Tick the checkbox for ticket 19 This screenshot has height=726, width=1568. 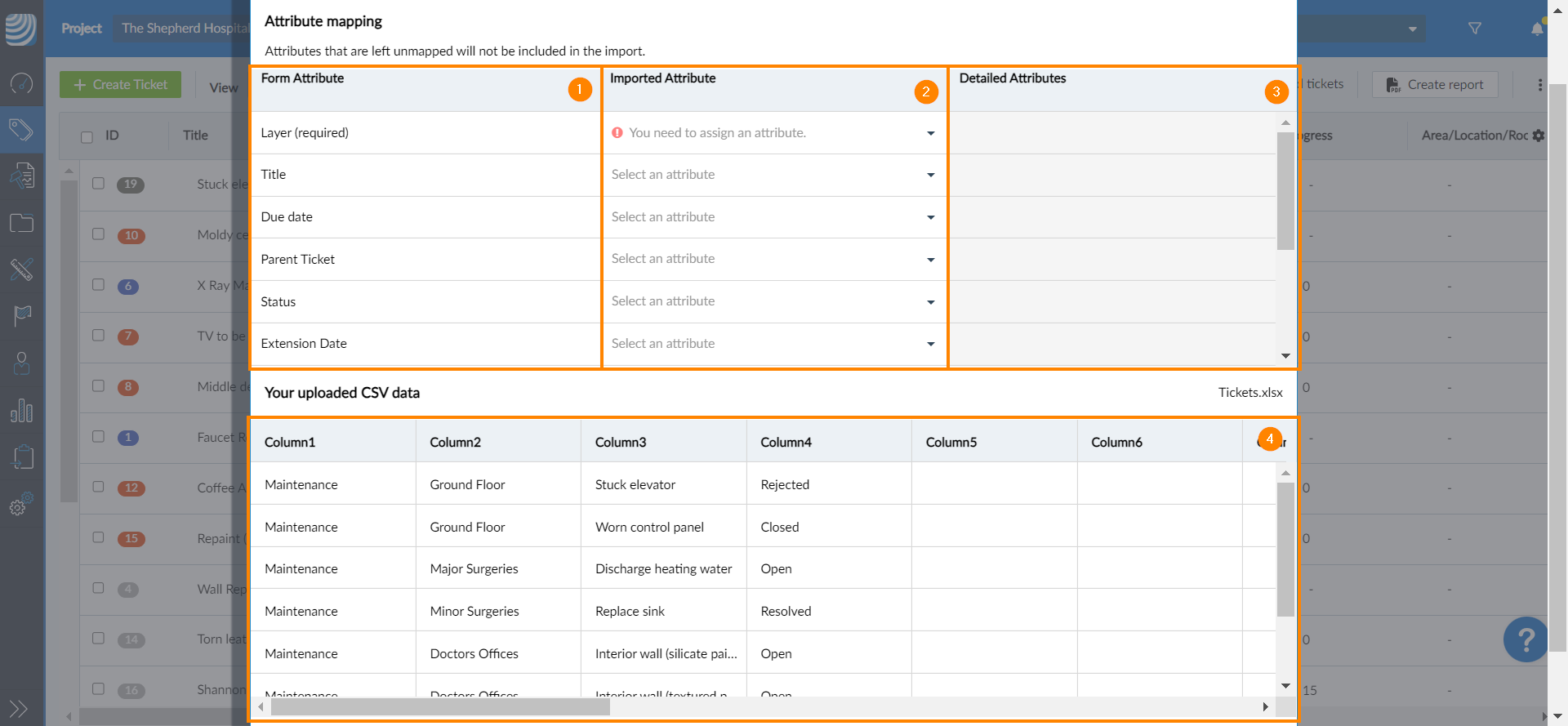coord(99,184)
